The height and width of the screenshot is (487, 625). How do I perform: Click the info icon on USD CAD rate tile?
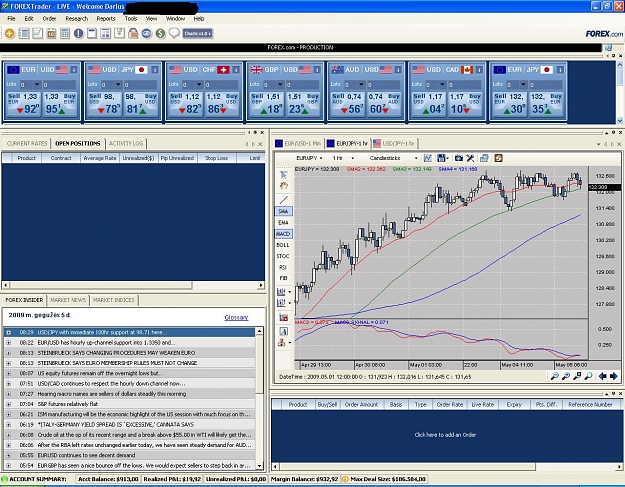(479, 70)
